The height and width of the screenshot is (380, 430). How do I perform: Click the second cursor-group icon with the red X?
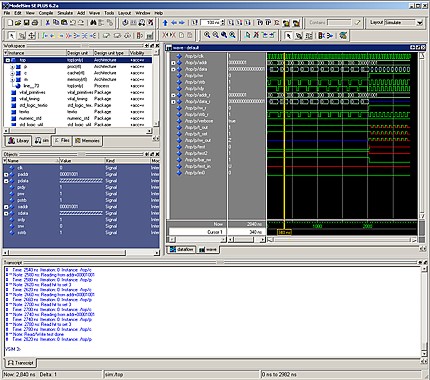tap(256, 35)
